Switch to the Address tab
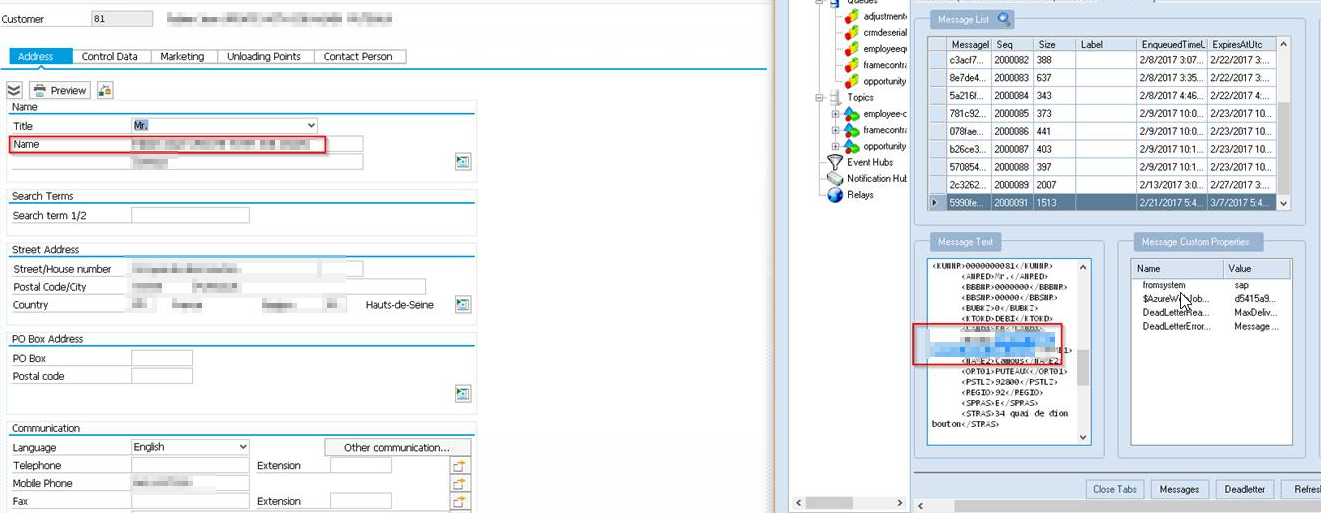This screenshot has width=1321, height=513. click(x=36, y=57)
